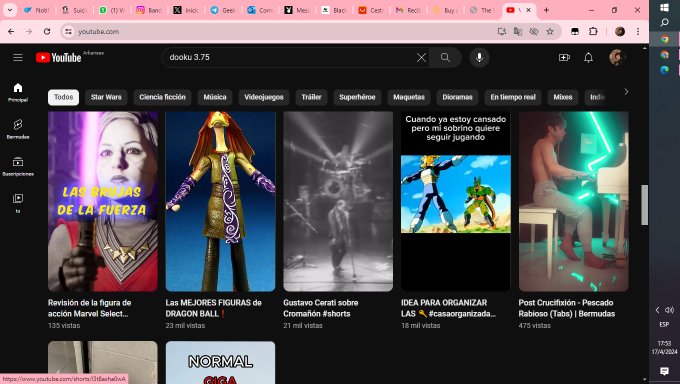Image resolution: width=680 pixels, height=384 pixels.
Task: Switch to the Instagram tab
Action: click(149, 10)
